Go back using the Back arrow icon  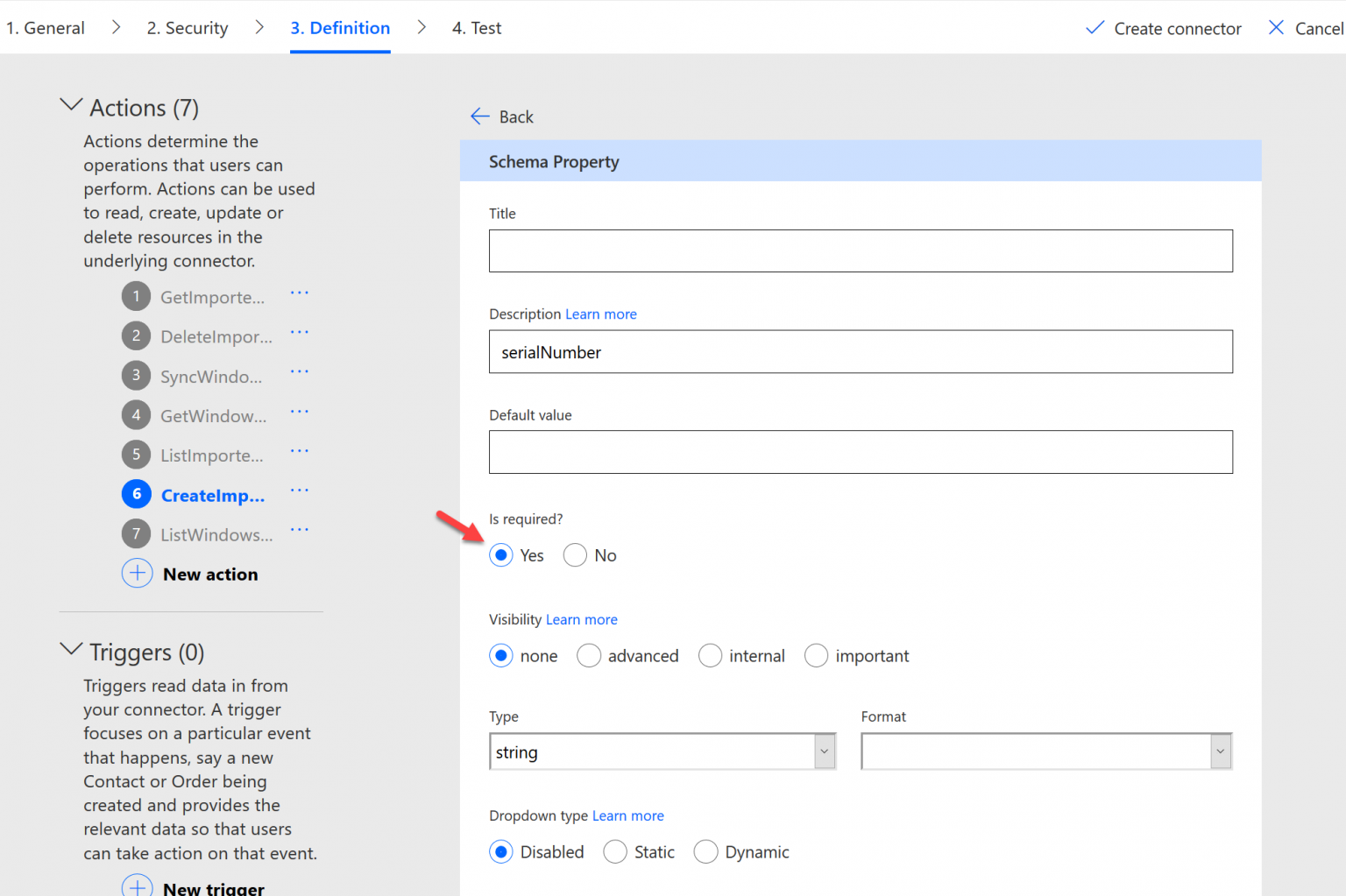479,116
